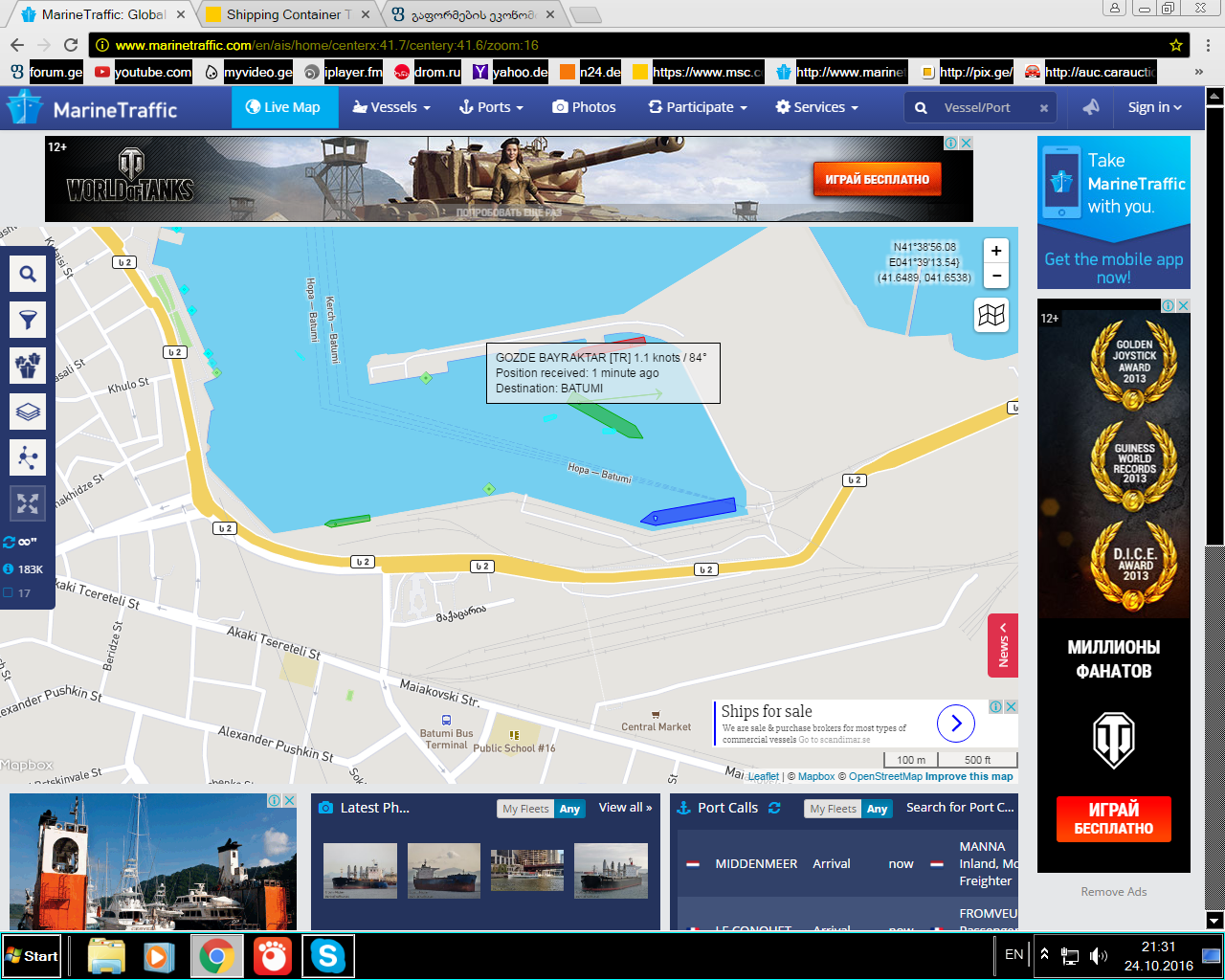Image resolution: width=1225 pixels, height=980 pixels.
Task: Click the MarineTraffic logo
Action: [x=92, y=108]
